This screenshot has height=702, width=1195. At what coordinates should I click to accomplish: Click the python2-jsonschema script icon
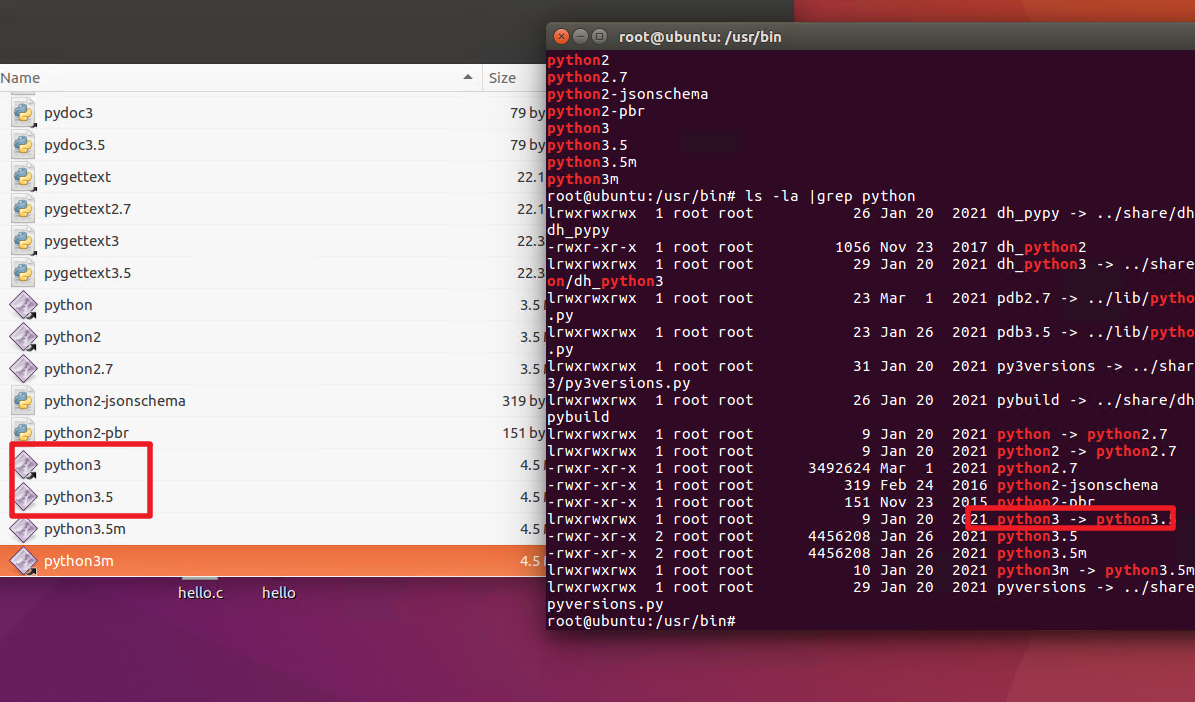tap(24, 401)
